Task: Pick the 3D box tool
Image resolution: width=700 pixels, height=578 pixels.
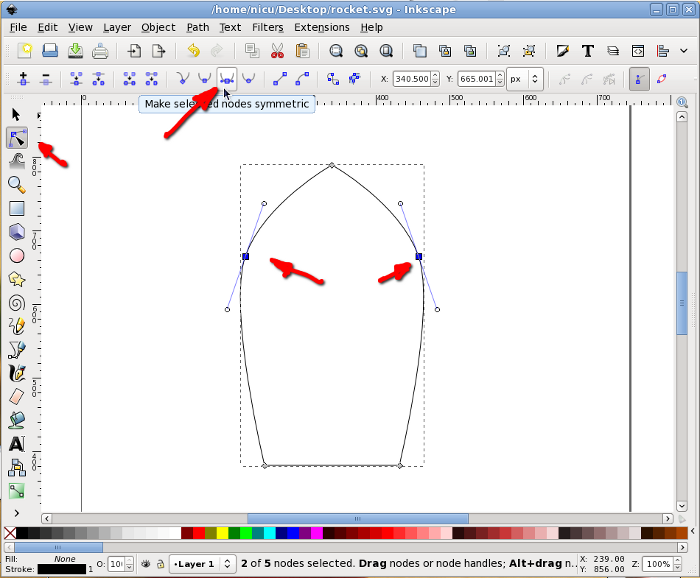Action: coord(17,232)
